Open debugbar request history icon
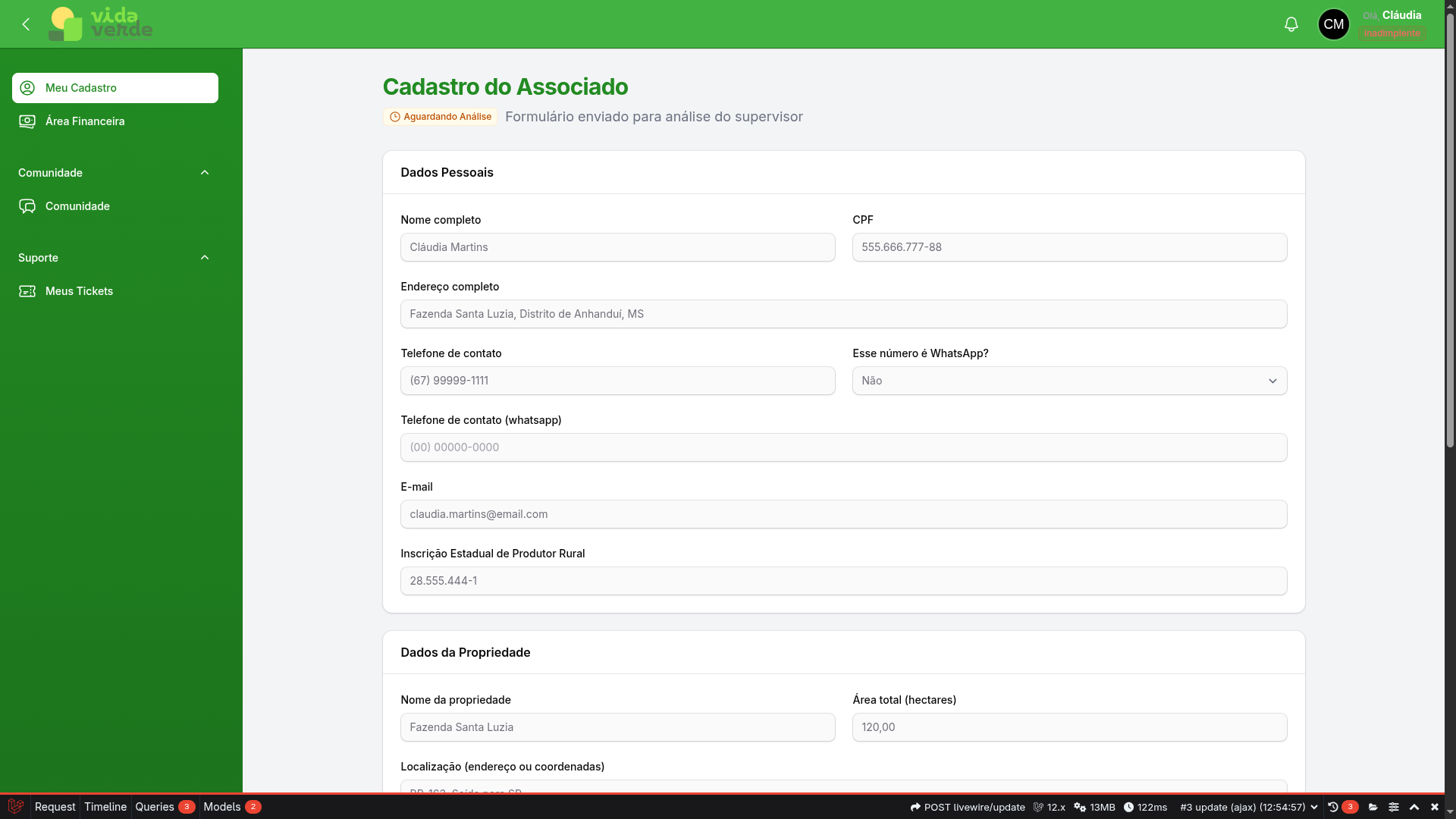 pyautogui.click(x=1333, y=807)
